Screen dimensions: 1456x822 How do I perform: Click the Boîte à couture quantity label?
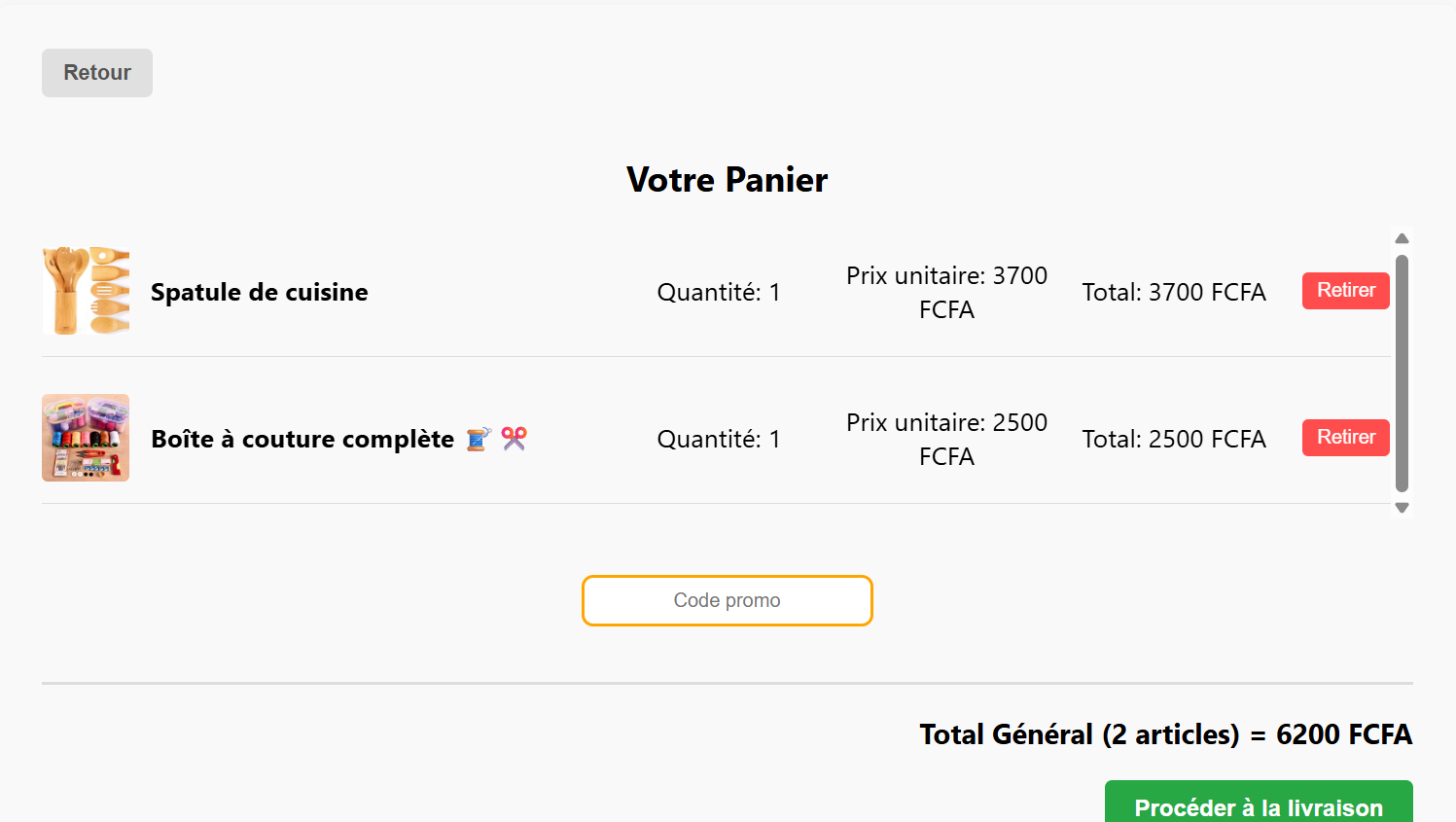pyautogui.click(x=719, y=439)
